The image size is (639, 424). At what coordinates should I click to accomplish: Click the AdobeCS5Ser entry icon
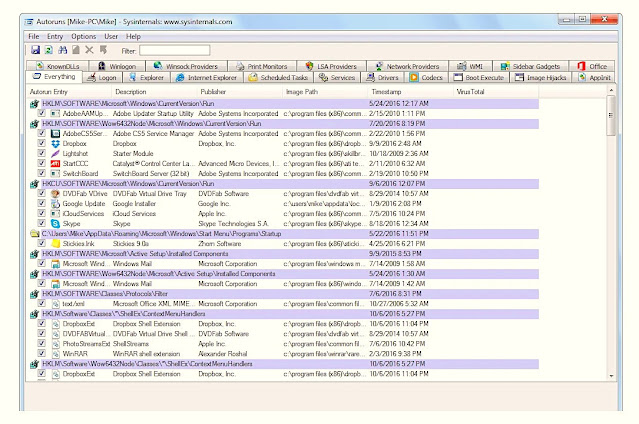click(55, 133)
